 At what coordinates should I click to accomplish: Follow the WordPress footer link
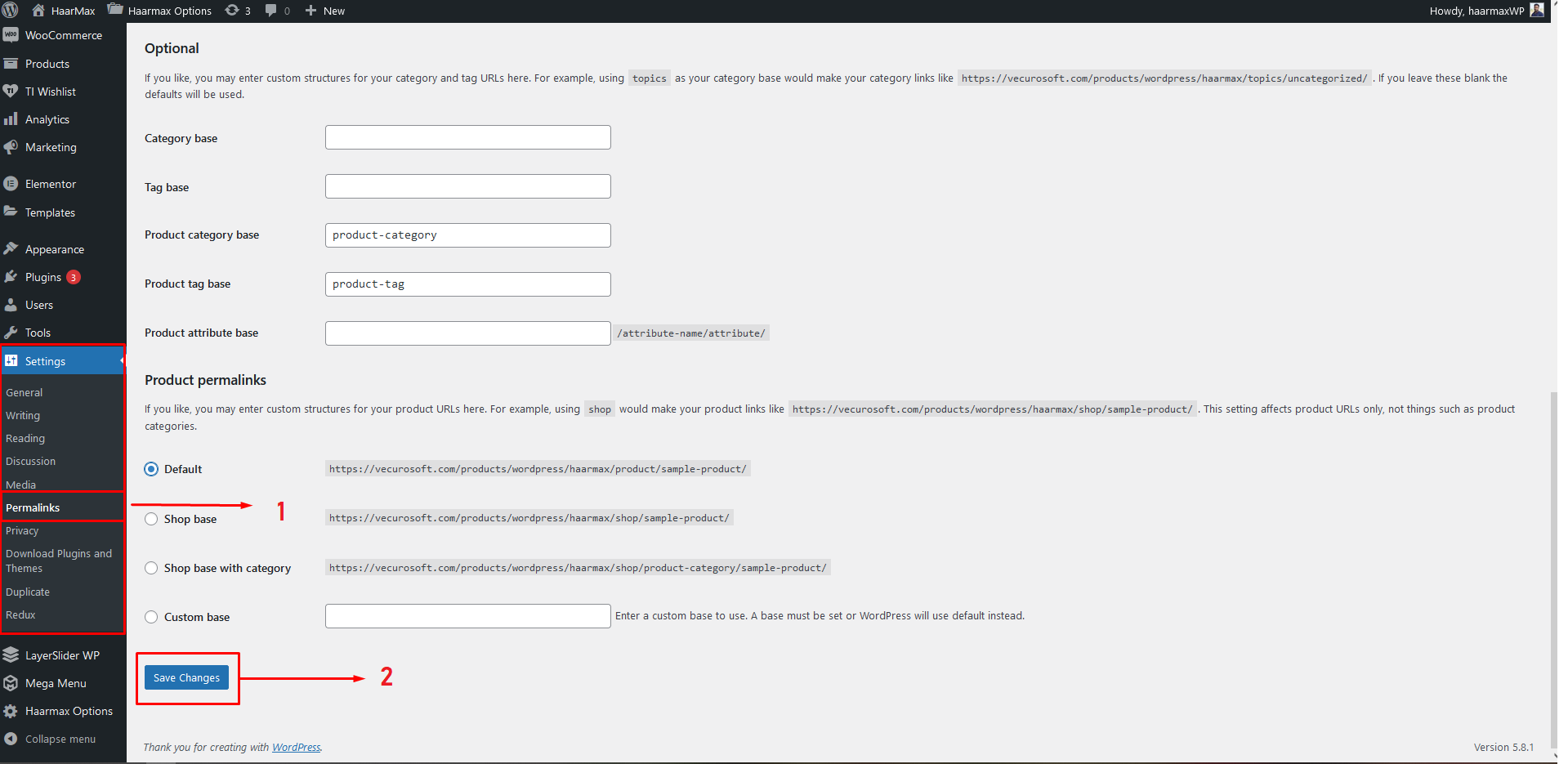pos(296,747)
